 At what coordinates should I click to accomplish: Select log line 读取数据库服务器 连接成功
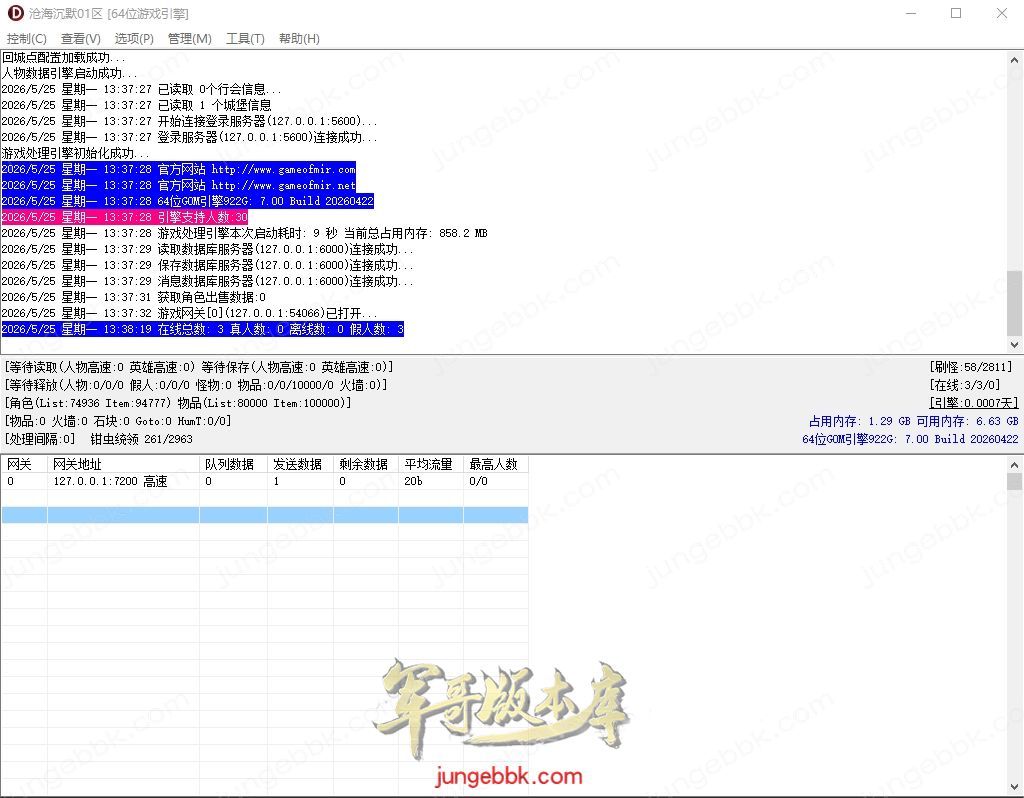pos(208,249)
